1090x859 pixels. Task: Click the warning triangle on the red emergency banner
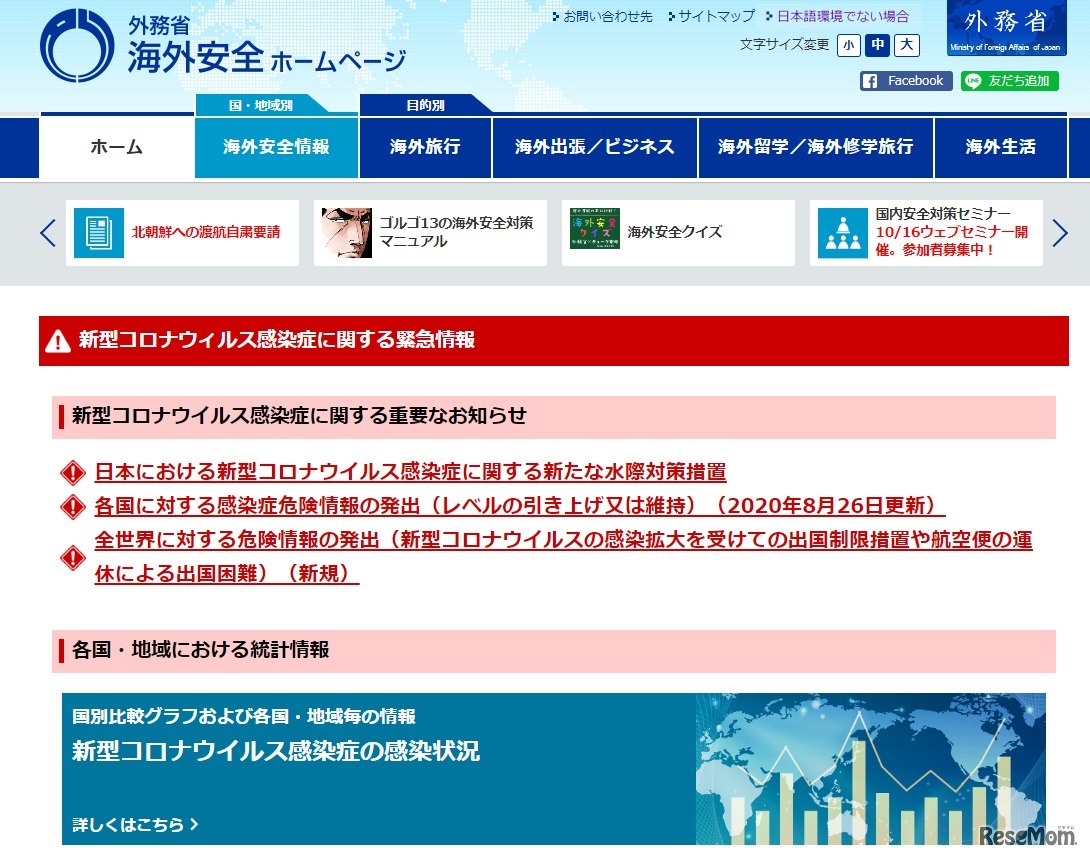click(55, 339)
